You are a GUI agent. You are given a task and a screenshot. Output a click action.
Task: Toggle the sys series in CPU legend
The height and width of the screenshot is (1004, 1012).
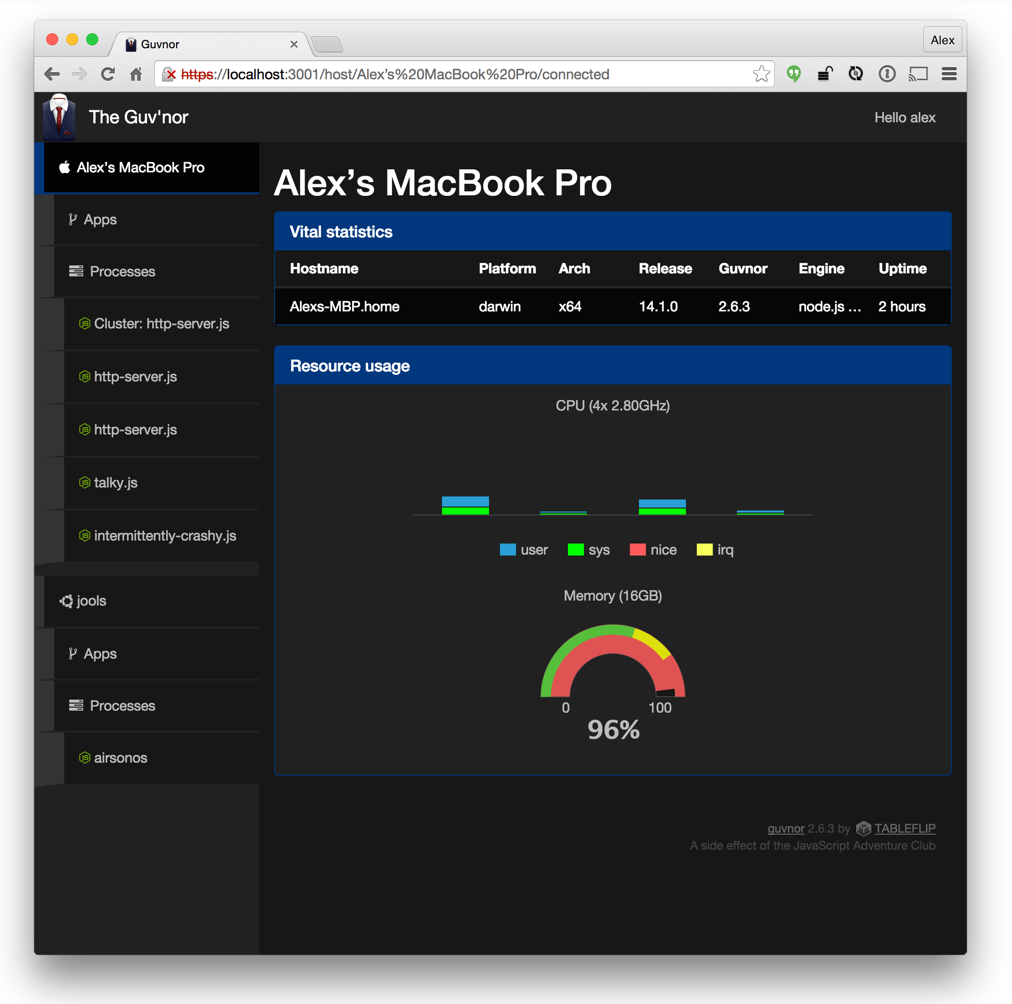pyautogui.click(x=589, y=550)
